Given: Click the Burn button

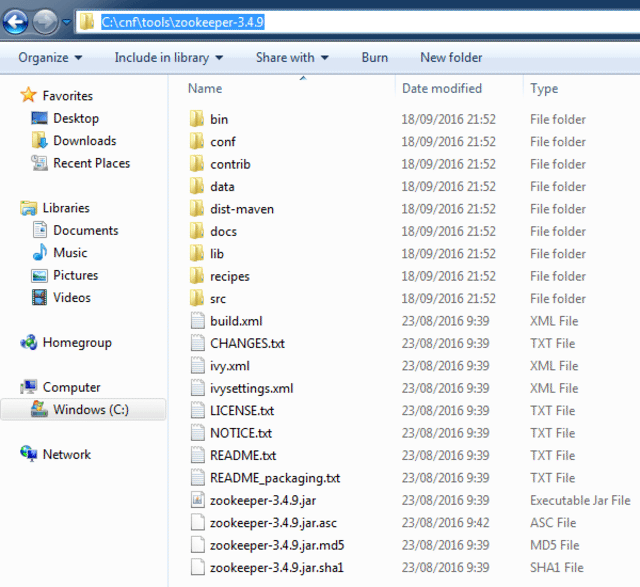Looking at the screenshot, I should pos(374,58).
